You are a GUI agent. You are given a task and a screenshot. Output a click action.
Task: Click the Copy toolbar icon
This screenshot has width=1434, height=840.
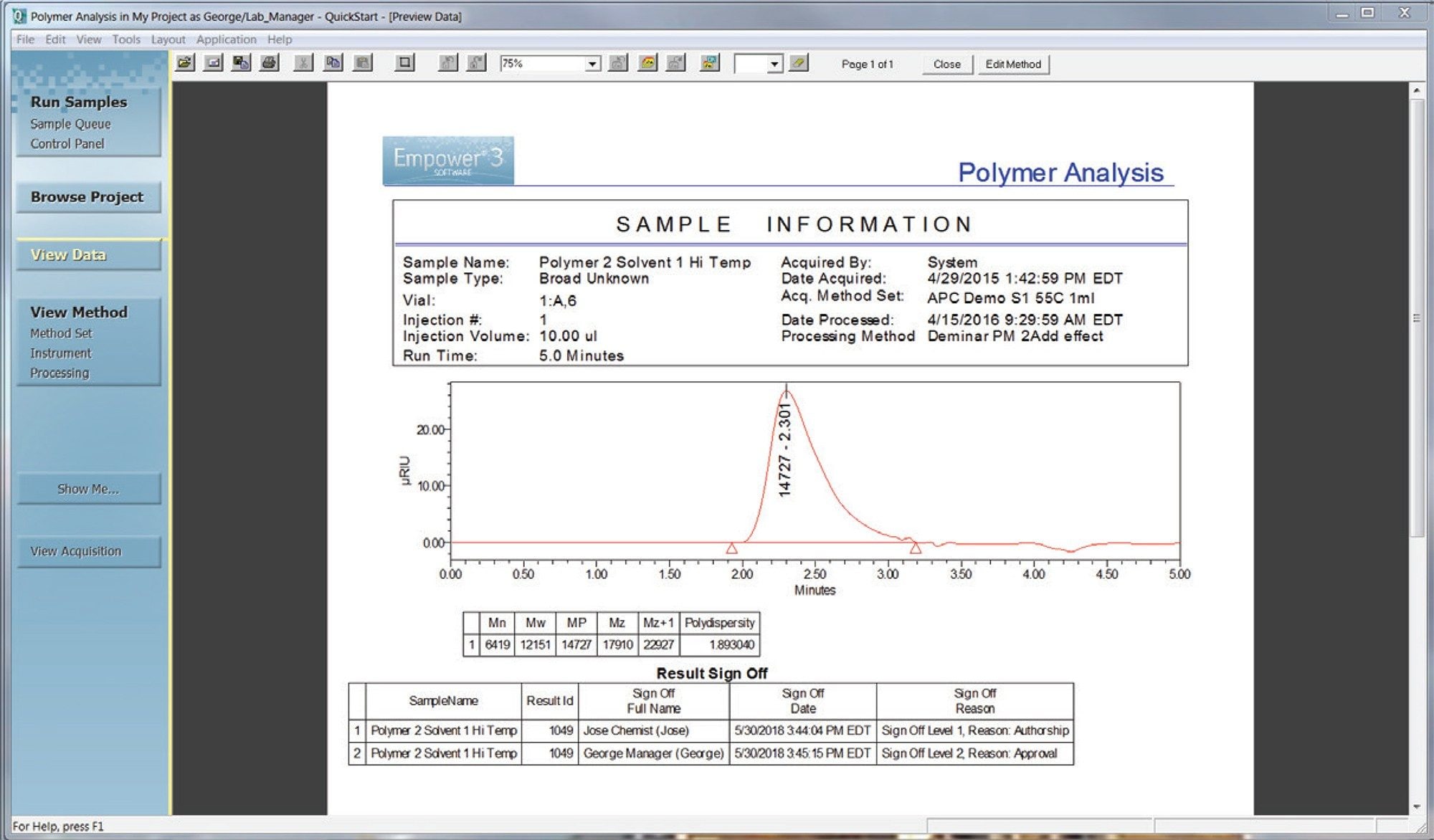click(x=333, y=63)
